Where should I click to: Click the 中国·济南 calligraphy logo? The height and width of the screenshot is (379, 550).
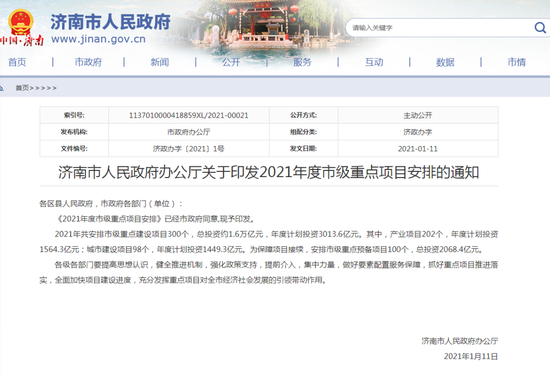(22, 41)
